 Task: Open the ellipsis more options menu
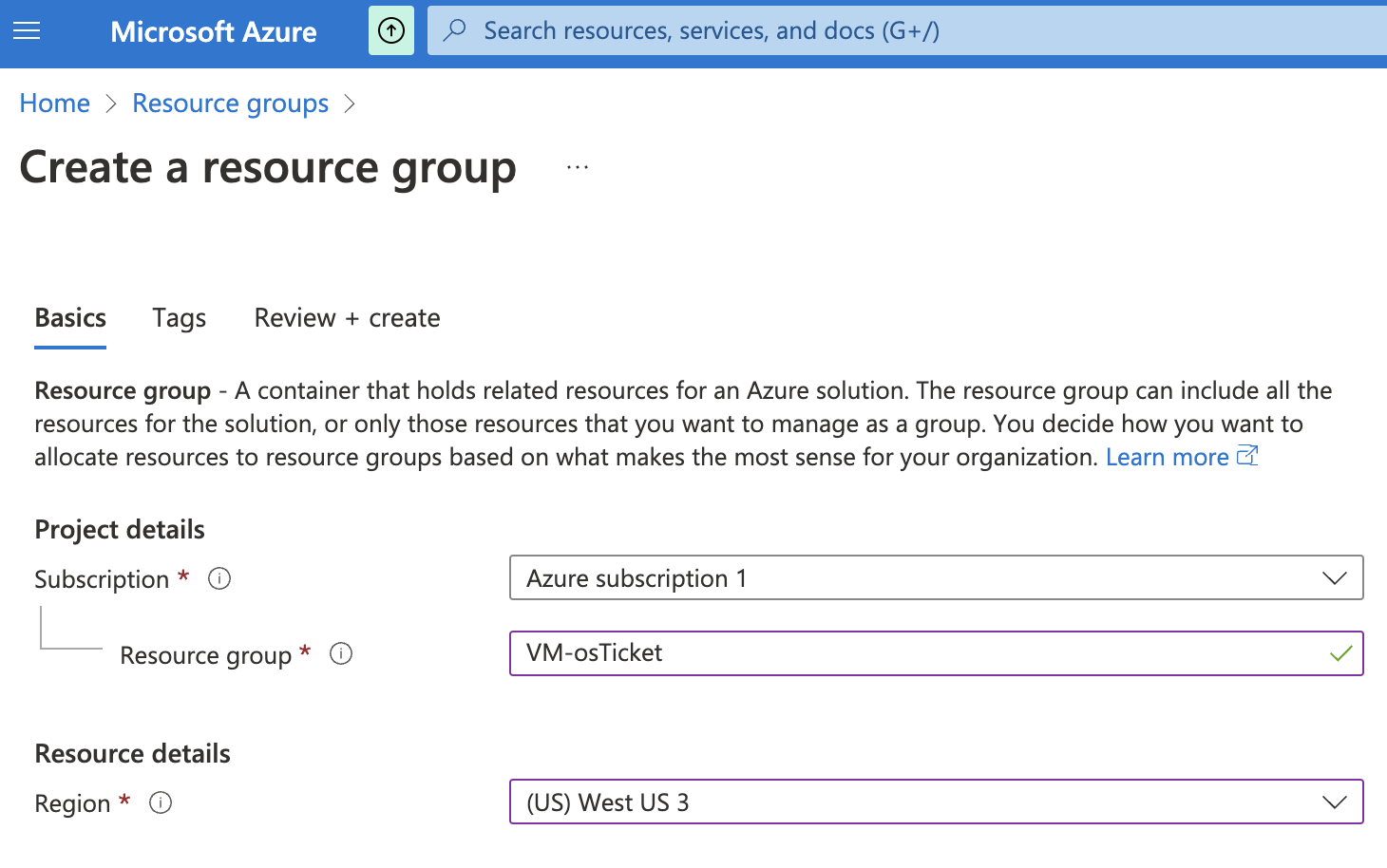click(578, 167)
